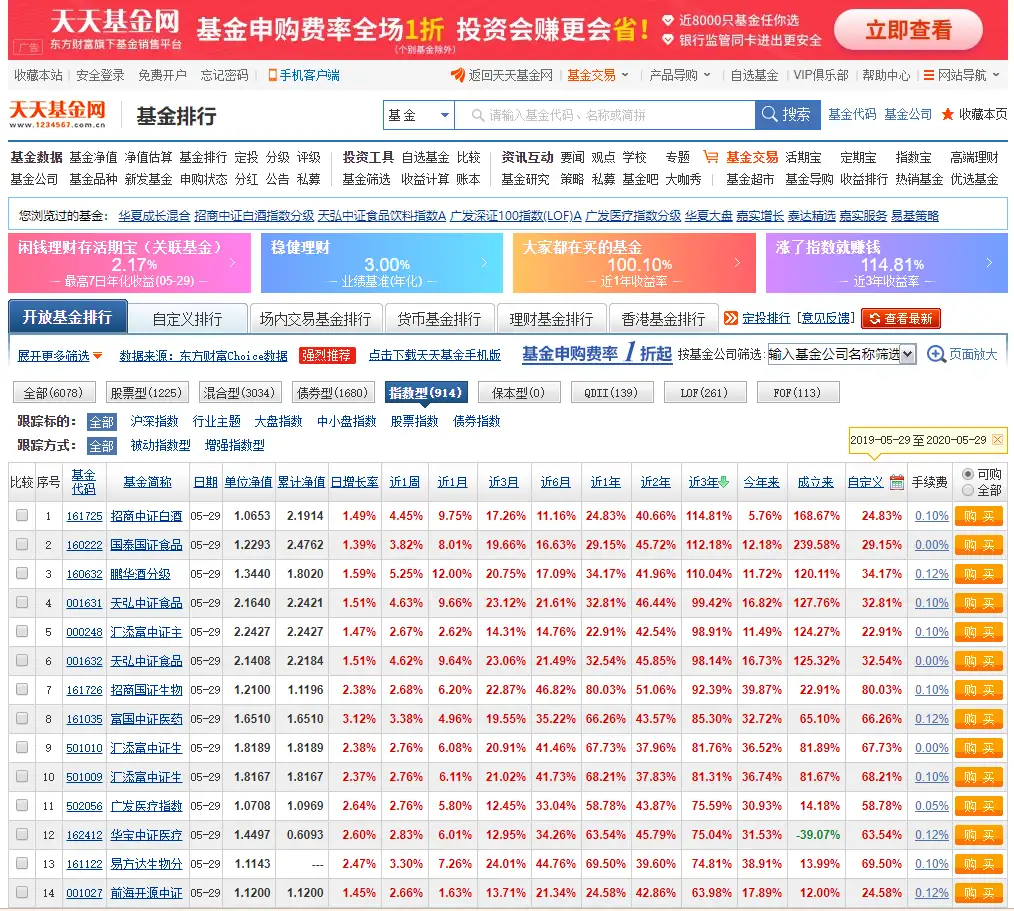Open 点击下载天天基金手机版 link
Viewport: 1014px width, 911px height.
[435, 355]
